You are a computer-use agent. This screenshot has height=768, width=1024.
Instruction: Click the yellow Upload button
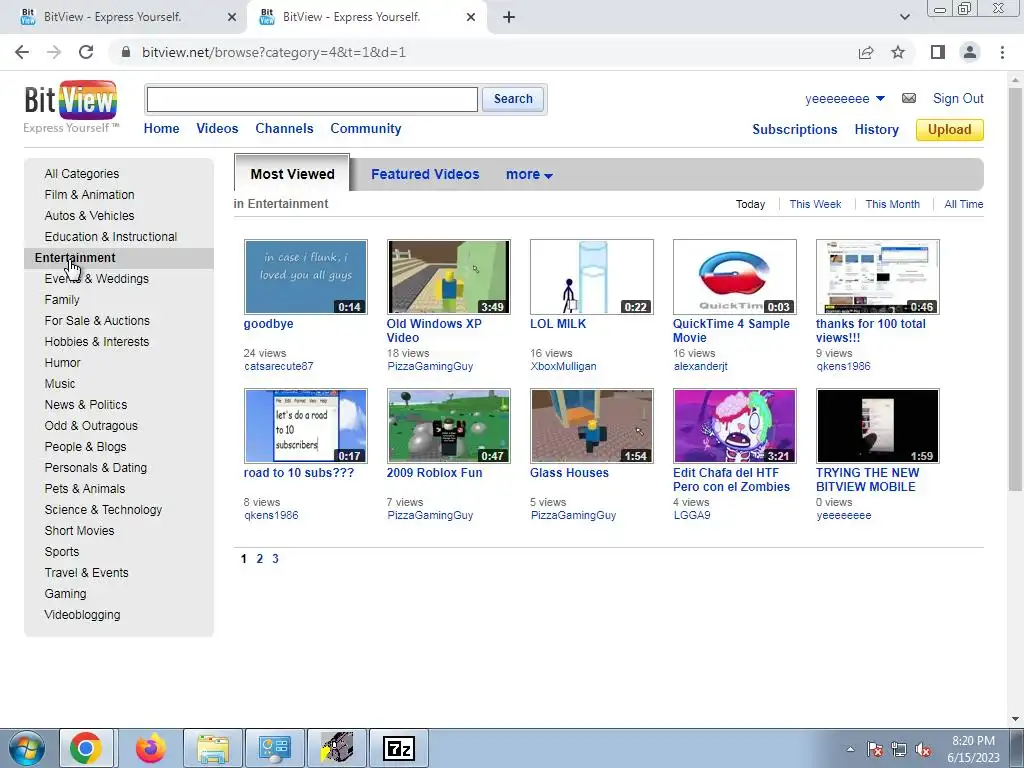click(950, 129)
